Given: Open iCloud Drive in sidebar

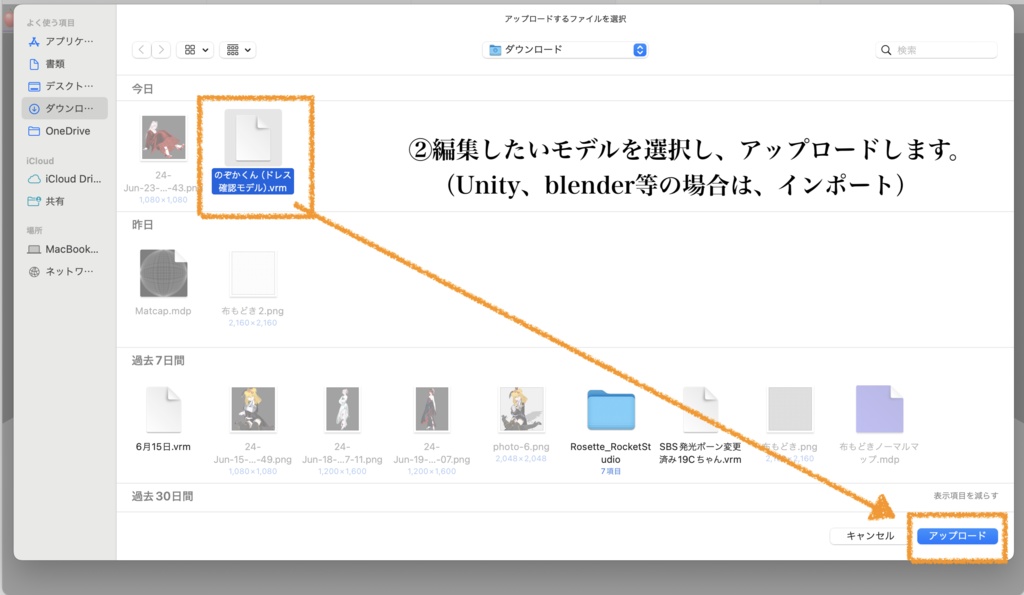Looking at the screenshot, I should [x=64, y=179].
